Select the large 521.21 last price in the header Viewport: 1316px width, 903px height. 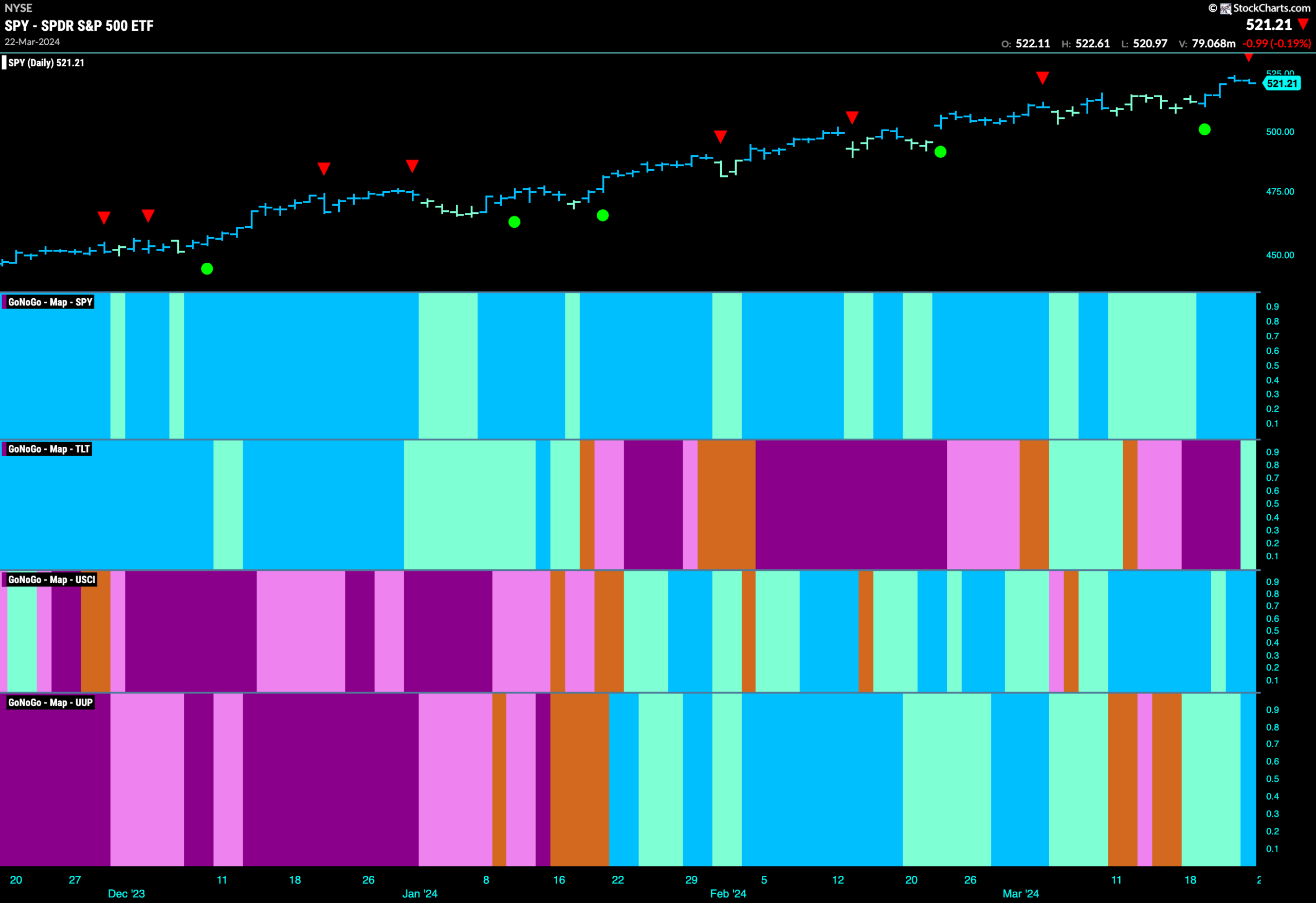(1269, 24)
